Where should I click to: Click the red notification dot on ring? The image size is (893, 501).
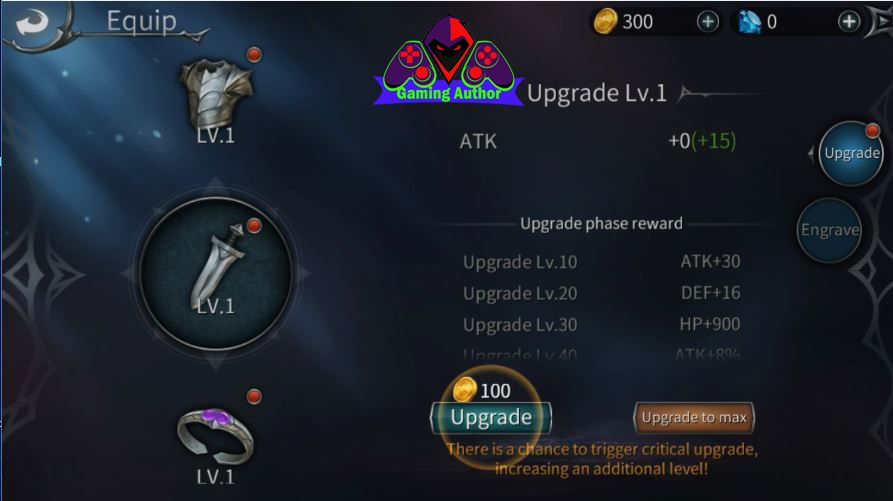pos(254,396)
